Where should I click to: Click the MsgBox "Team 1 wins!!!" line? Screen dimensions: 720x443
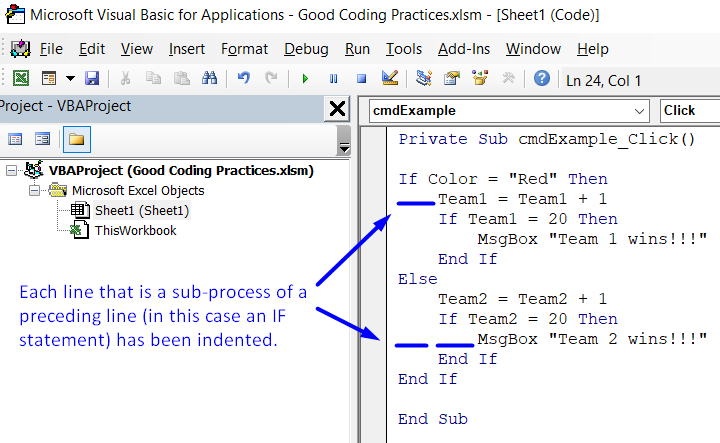(x=592, y=239)
